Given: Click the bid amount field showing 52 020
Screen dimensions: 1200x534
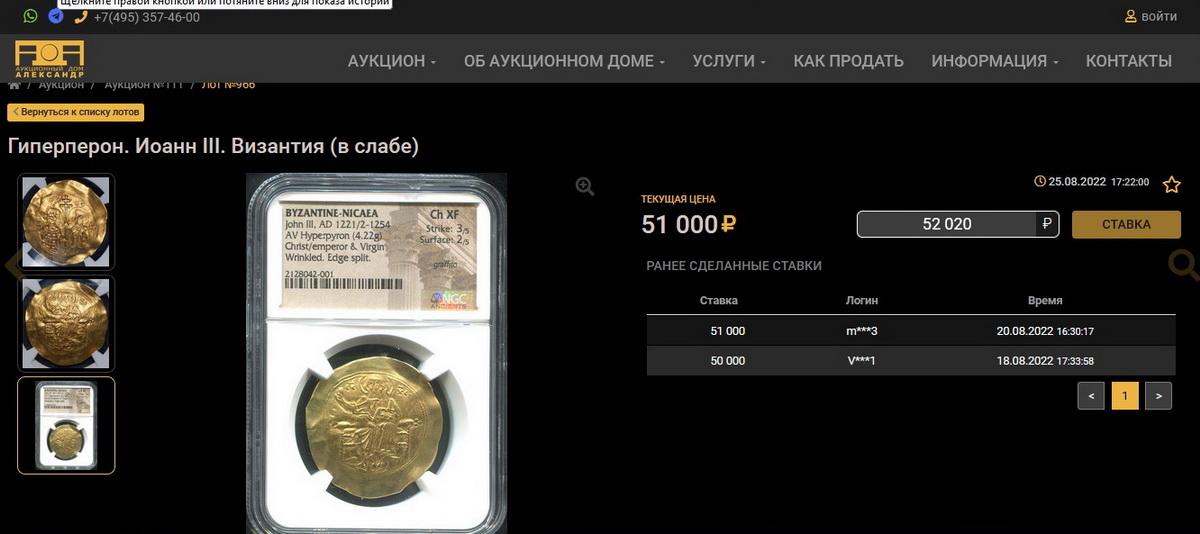Looking at the screenshot, I should click(947, 224).
